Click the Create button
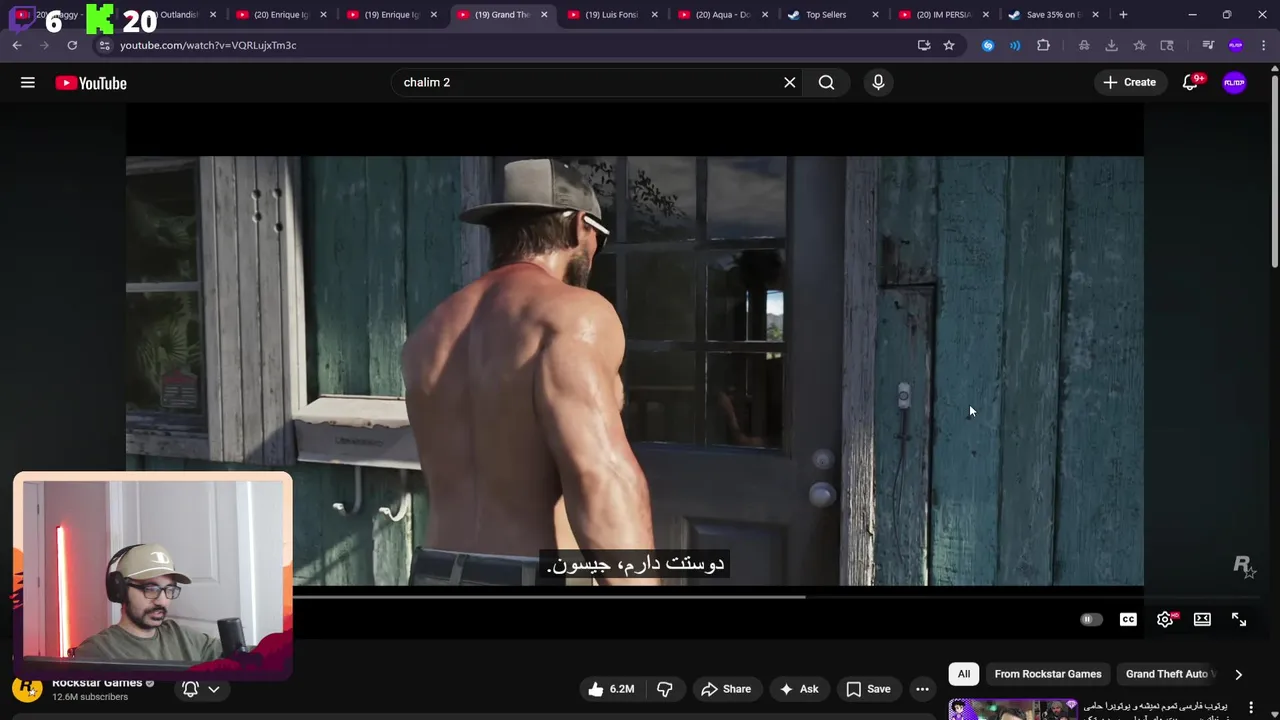 (x=1130, y=82)
